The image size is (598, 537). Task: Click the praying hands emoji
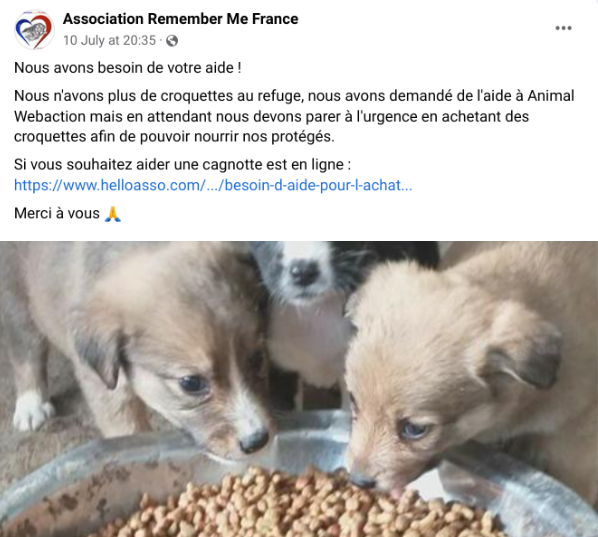(113, 214)
